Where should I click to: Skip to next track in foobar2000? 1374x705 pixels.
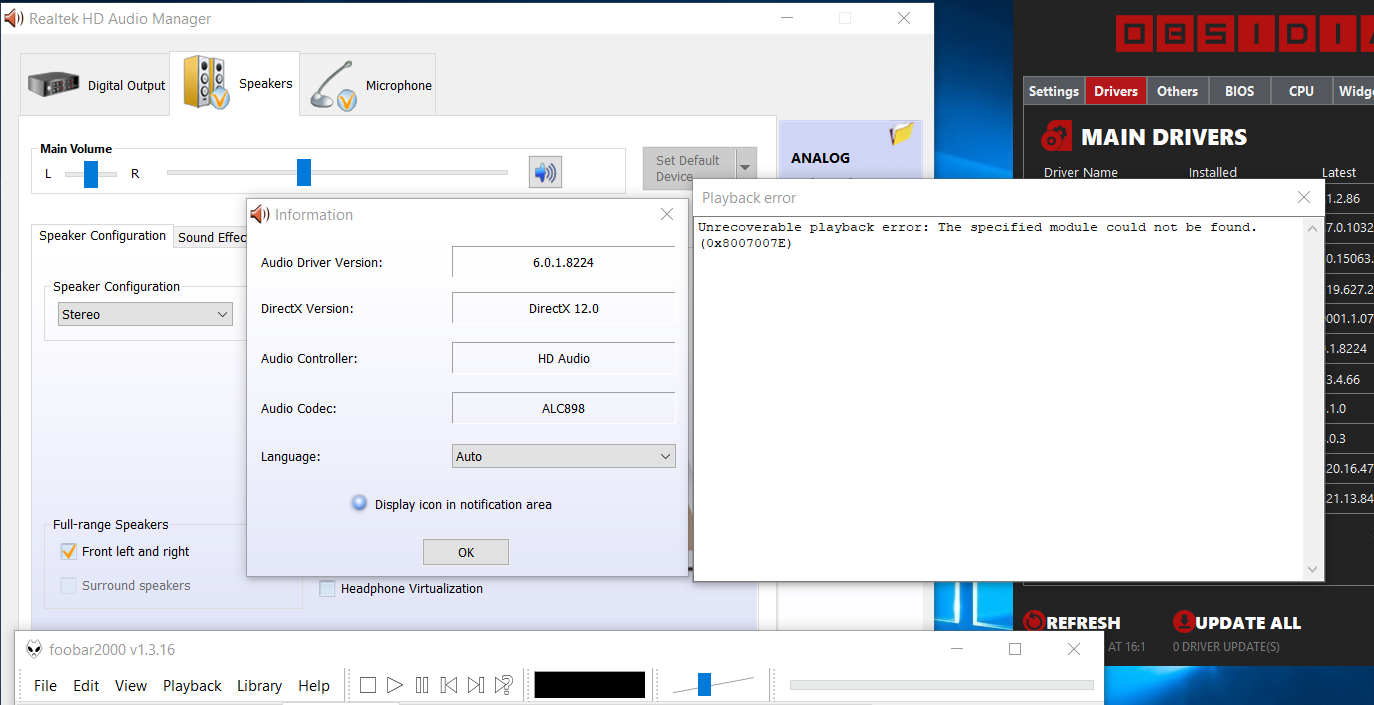pyautogui.click(x=476, y=685)
